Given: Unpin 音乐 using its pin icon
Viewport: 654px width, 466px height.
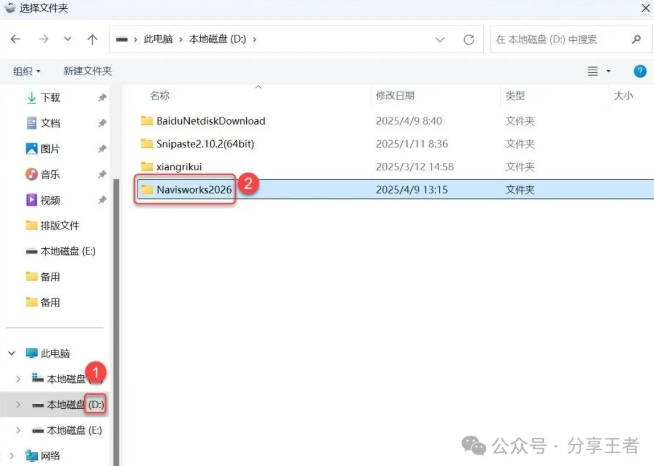Looking at the screenshot, I should (102, 174).
